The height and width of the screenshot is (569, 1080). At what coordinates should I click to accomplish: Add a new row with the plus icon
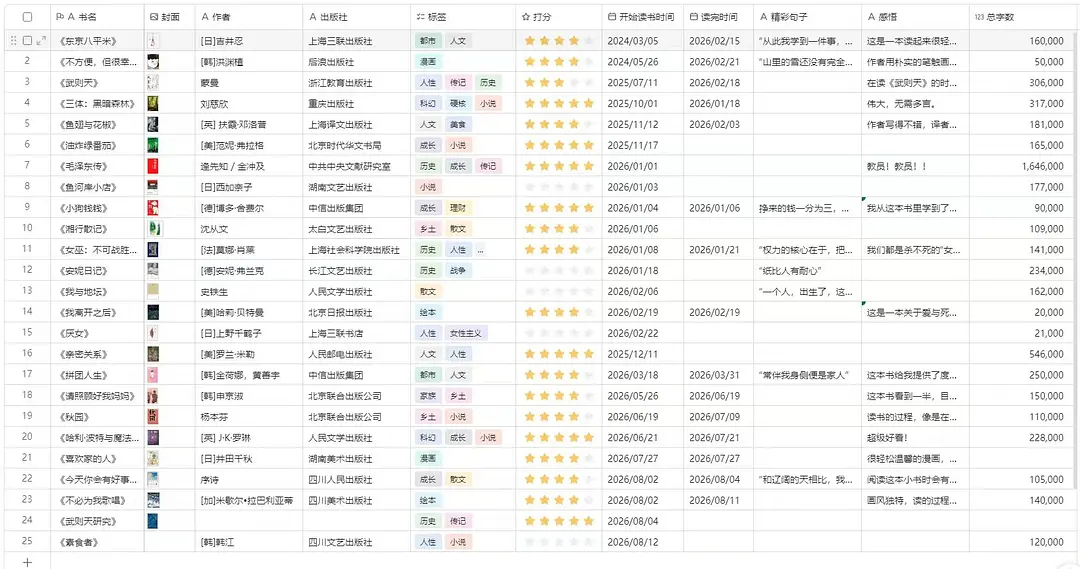[28, 562]
